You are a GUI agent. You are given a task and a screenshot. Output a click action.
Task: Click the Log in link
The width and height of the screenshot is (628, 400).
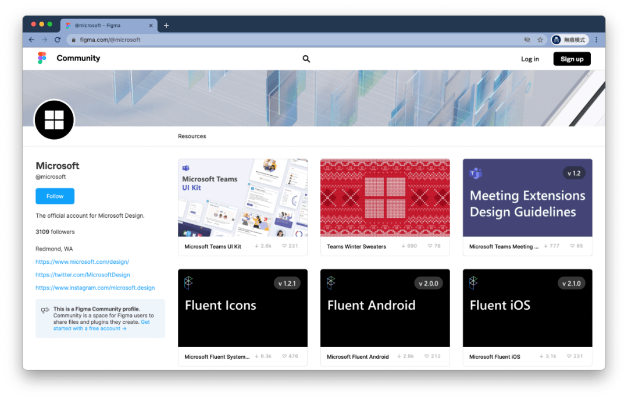coord(530,59)
